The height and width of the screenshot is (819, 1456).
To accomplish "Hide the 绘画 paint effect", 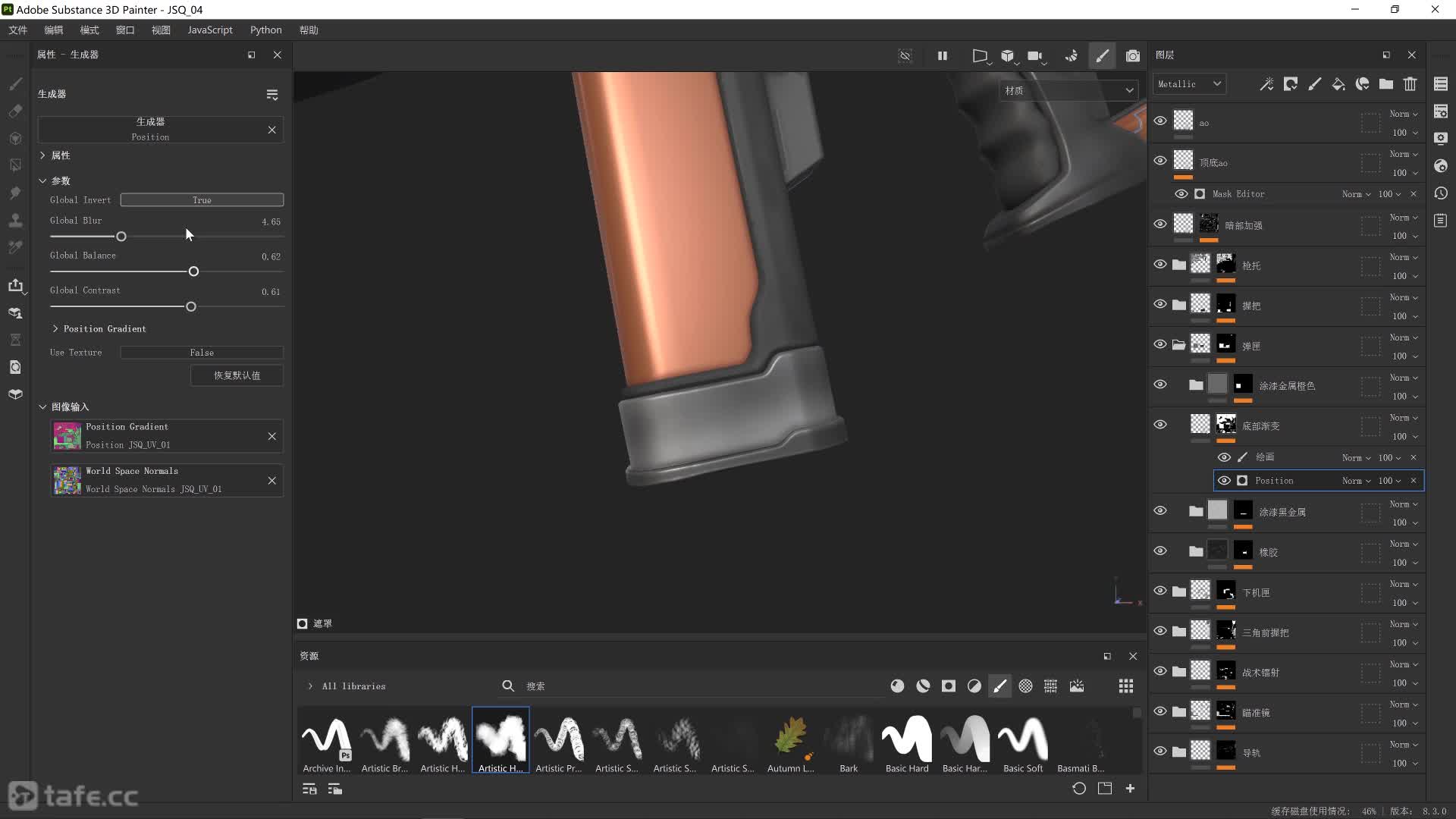I will (1224, 457).
